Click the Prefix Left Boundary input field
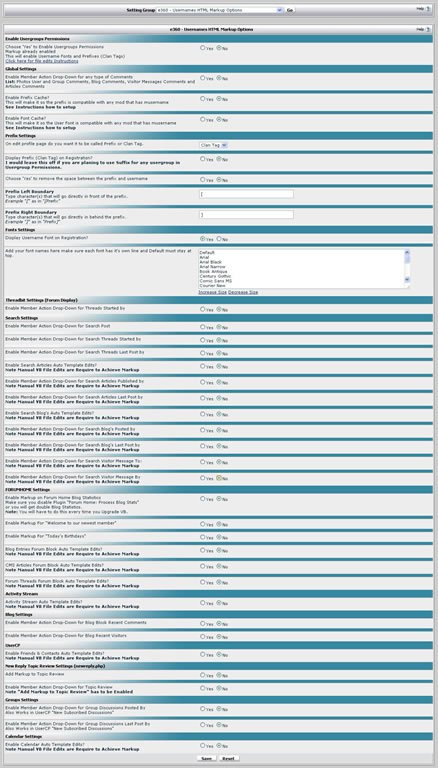 (x=246, y=194)
